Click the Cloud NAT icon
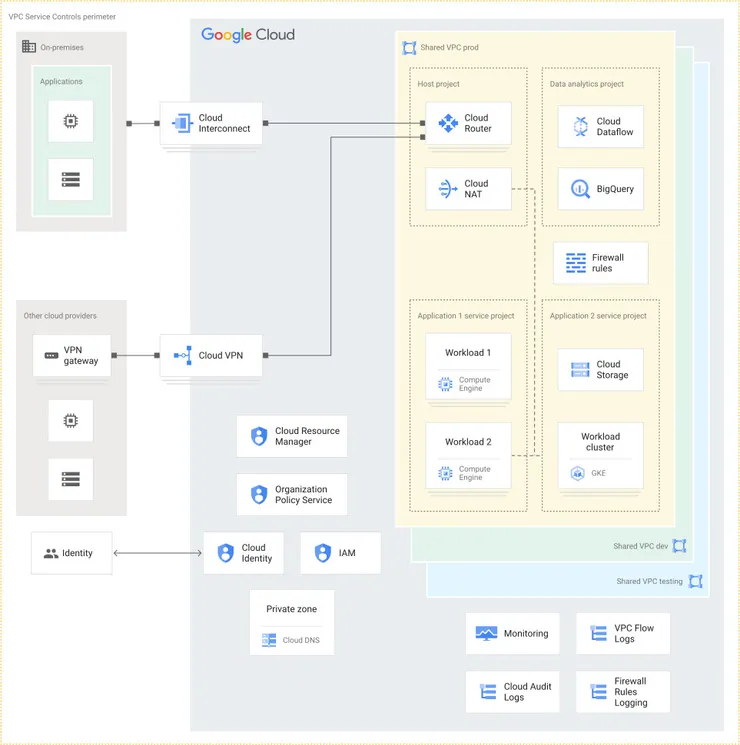740x745 pixels. pyautogui.click(x=444, y=188)
